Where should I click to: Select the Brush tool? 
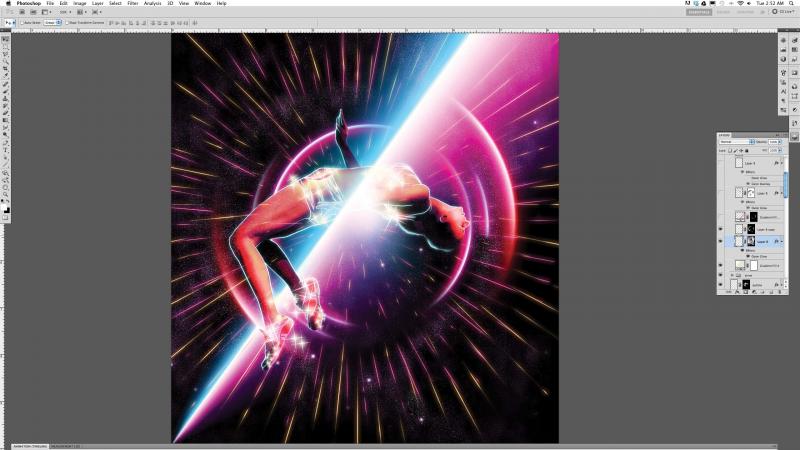tap(6, 91)
